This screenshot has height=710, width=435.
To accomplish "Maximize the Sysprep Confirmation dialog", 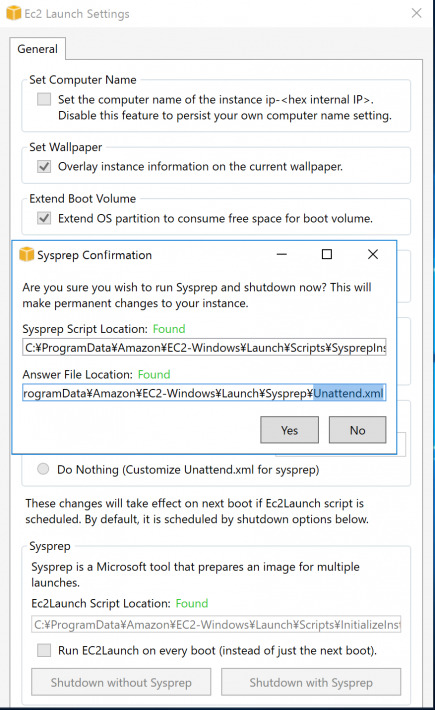I will pos(327,254).
